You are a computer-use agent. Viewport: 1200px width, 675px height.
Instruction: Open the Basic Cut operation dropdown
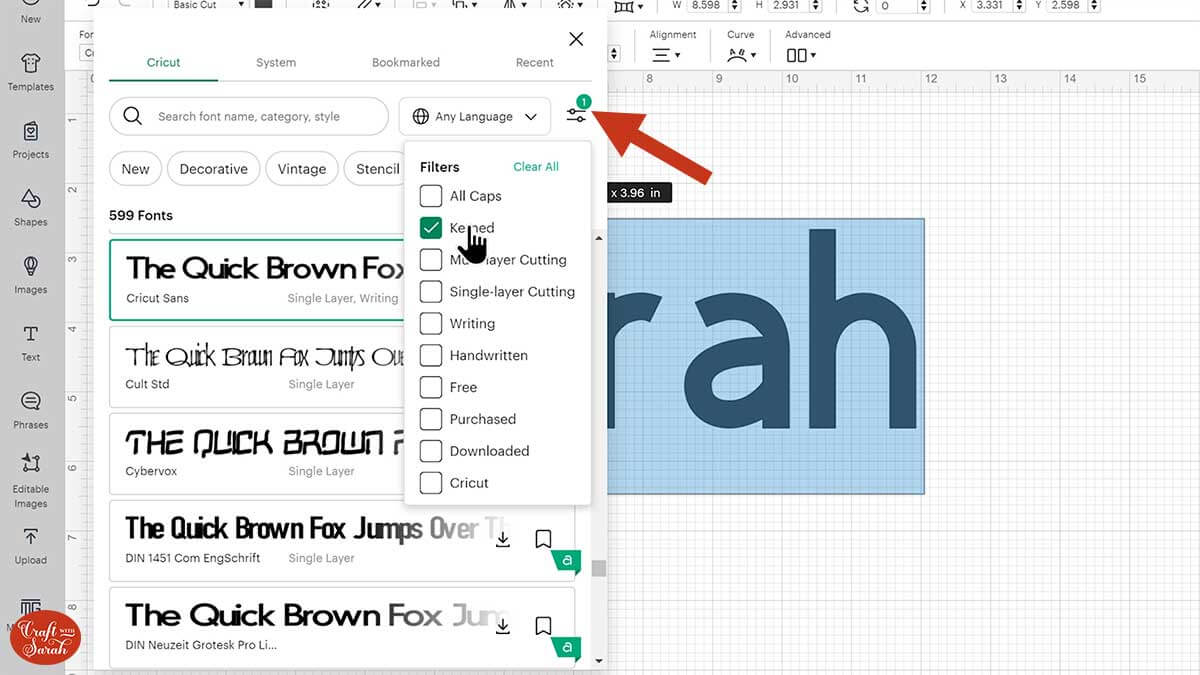[x=207, y=5]
